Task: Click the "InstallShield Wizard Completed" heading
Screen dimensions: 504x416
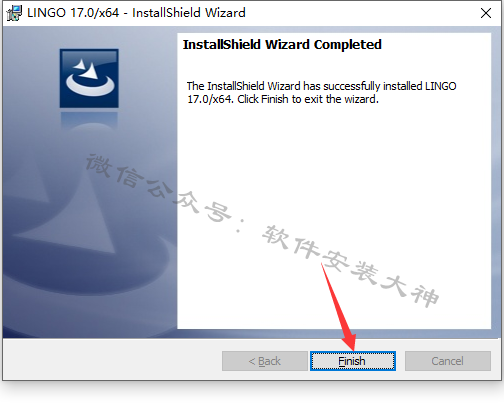Action: pyautogui.click(x=282, y=45)
